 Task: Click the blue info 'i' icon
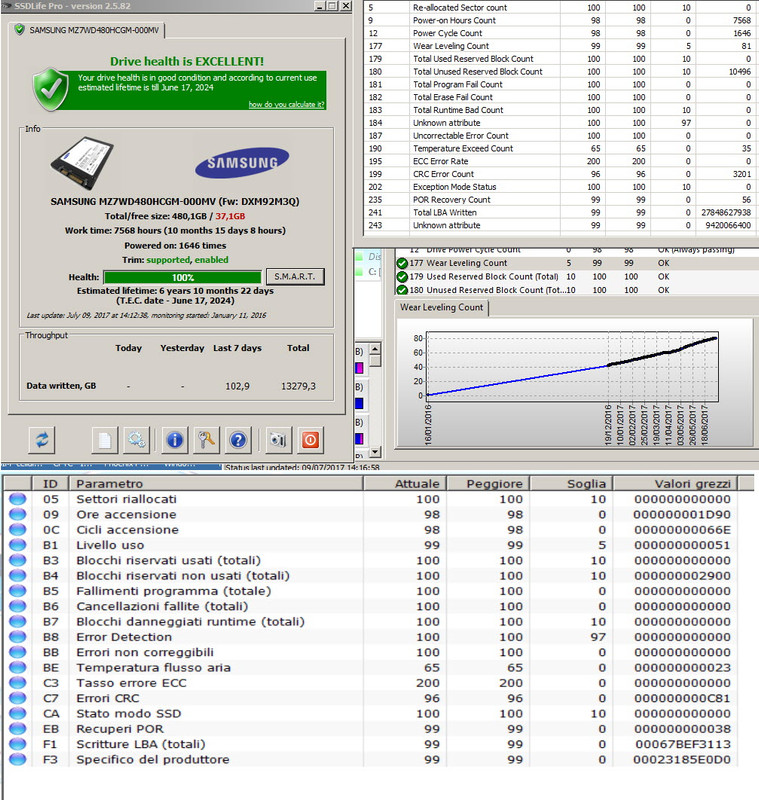174,440
